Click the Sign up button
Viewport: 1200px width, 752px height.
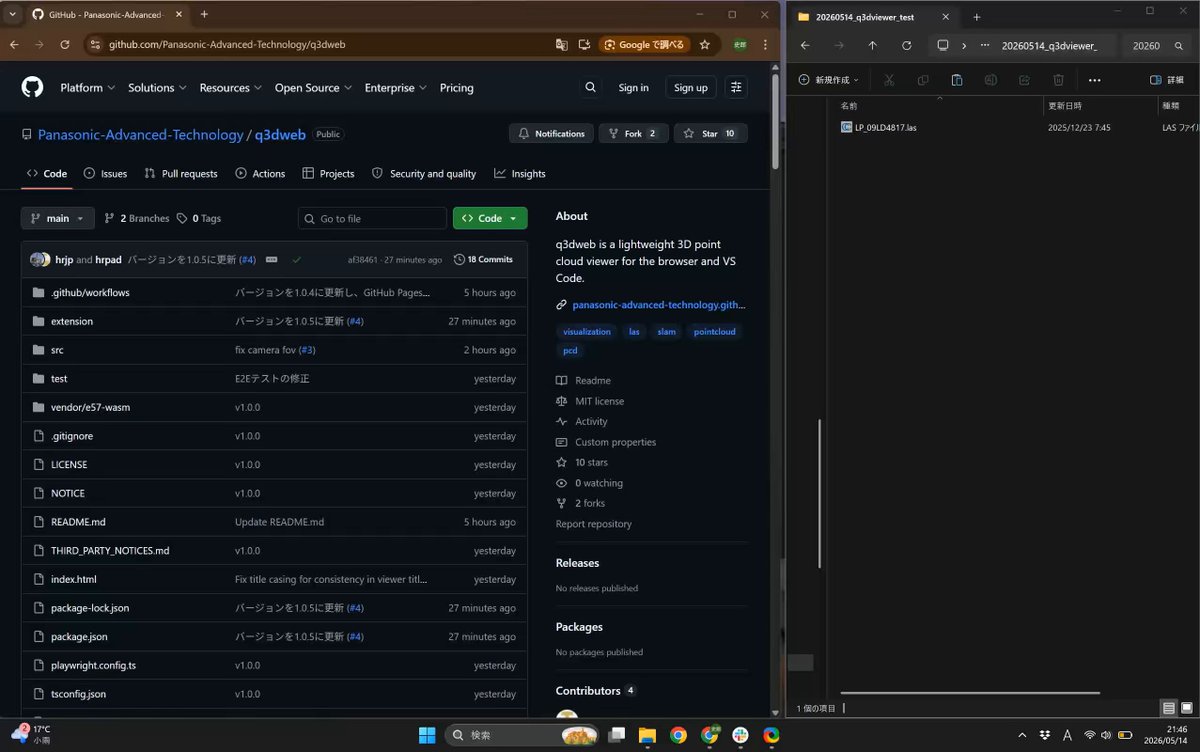tap(690, 88)
